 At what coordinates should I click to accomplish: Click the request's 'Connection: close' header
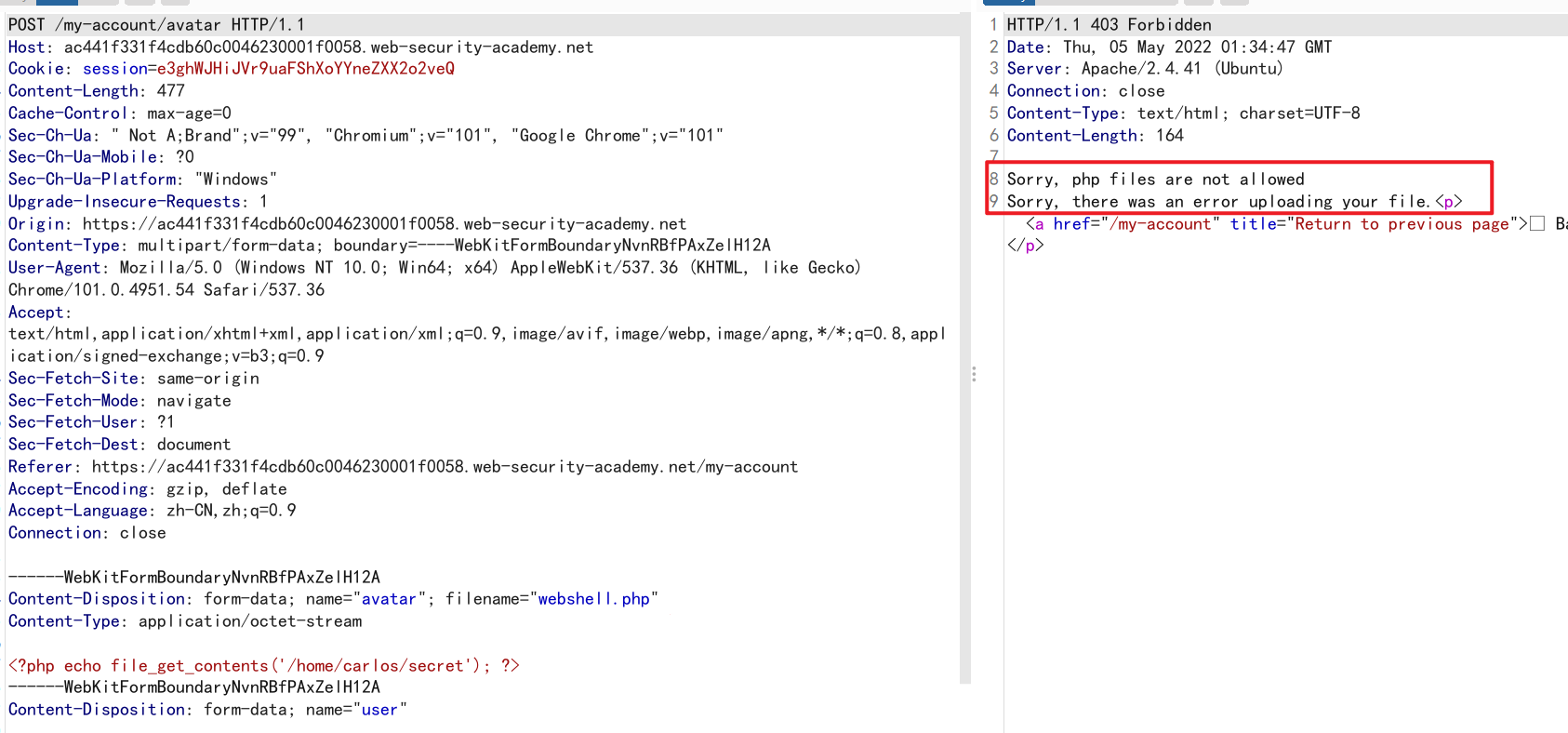[87, 533]
